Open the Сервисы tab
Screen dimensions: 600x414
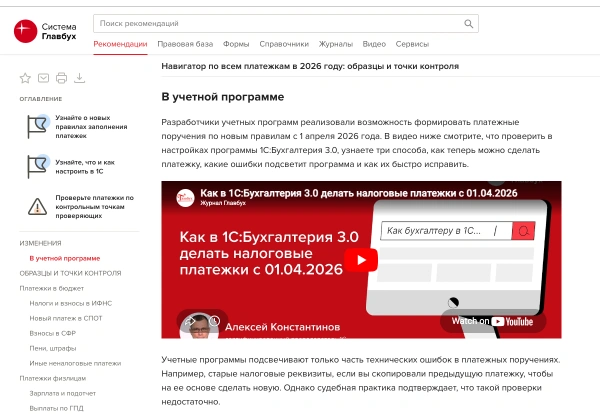coord(412,44)
